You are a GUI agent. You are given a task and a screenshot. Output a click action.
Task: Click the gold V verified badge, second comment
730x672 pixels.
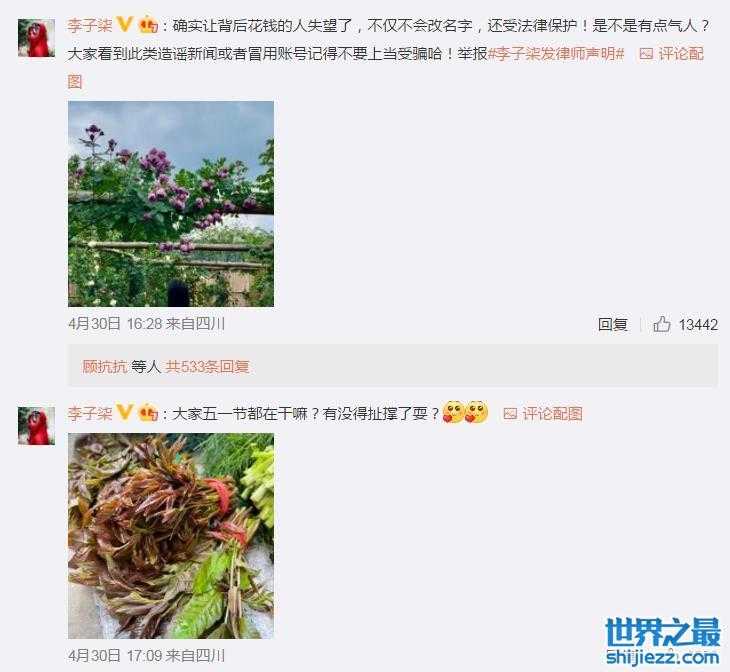click(124, 412)
